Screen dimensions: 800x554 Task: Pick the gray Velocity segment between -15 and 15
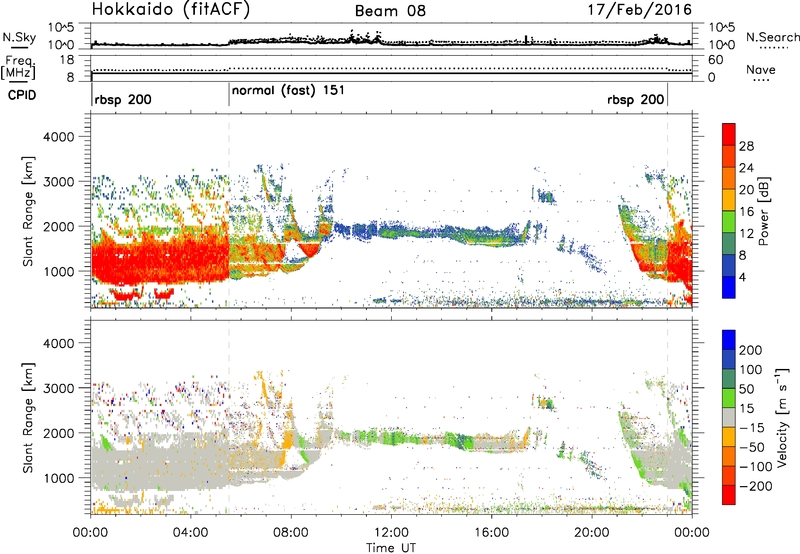point(729,417)
